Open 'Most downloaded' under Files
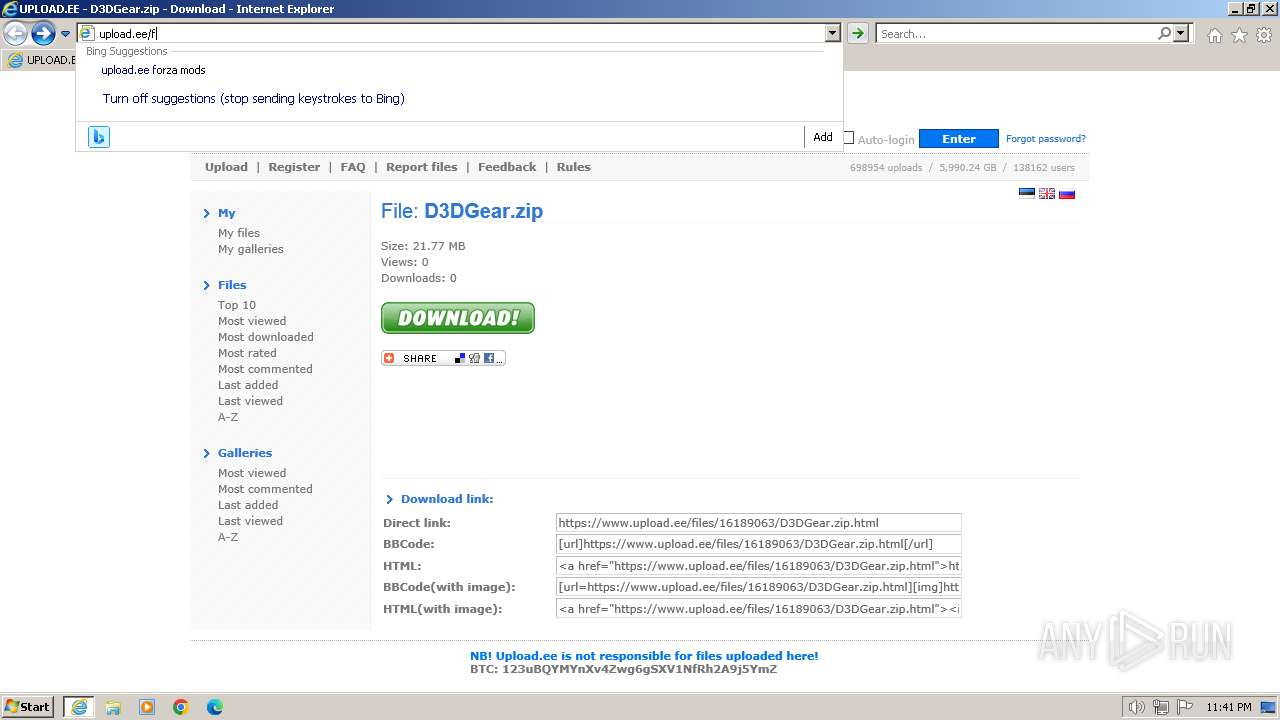Screen dimensions: 1280x720 tap(266, 337)
